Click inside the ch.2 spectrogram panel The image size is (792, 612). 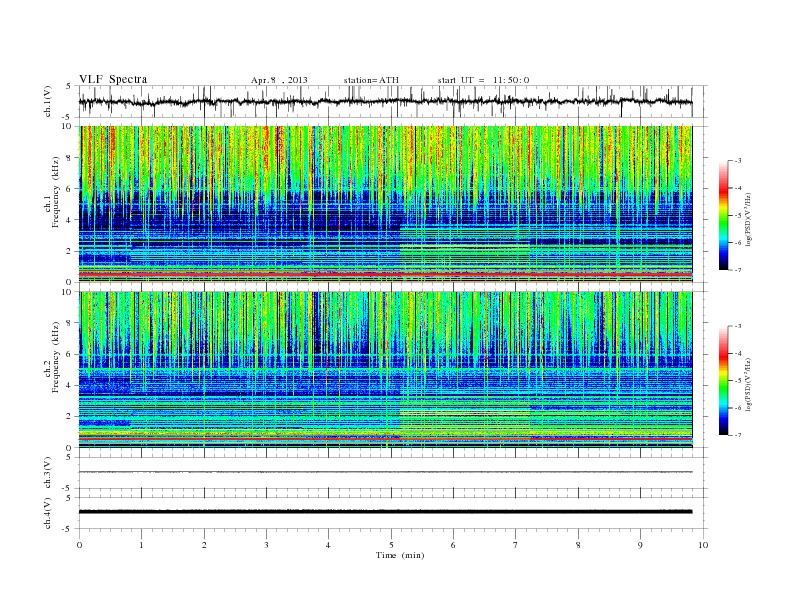point(386,369)
